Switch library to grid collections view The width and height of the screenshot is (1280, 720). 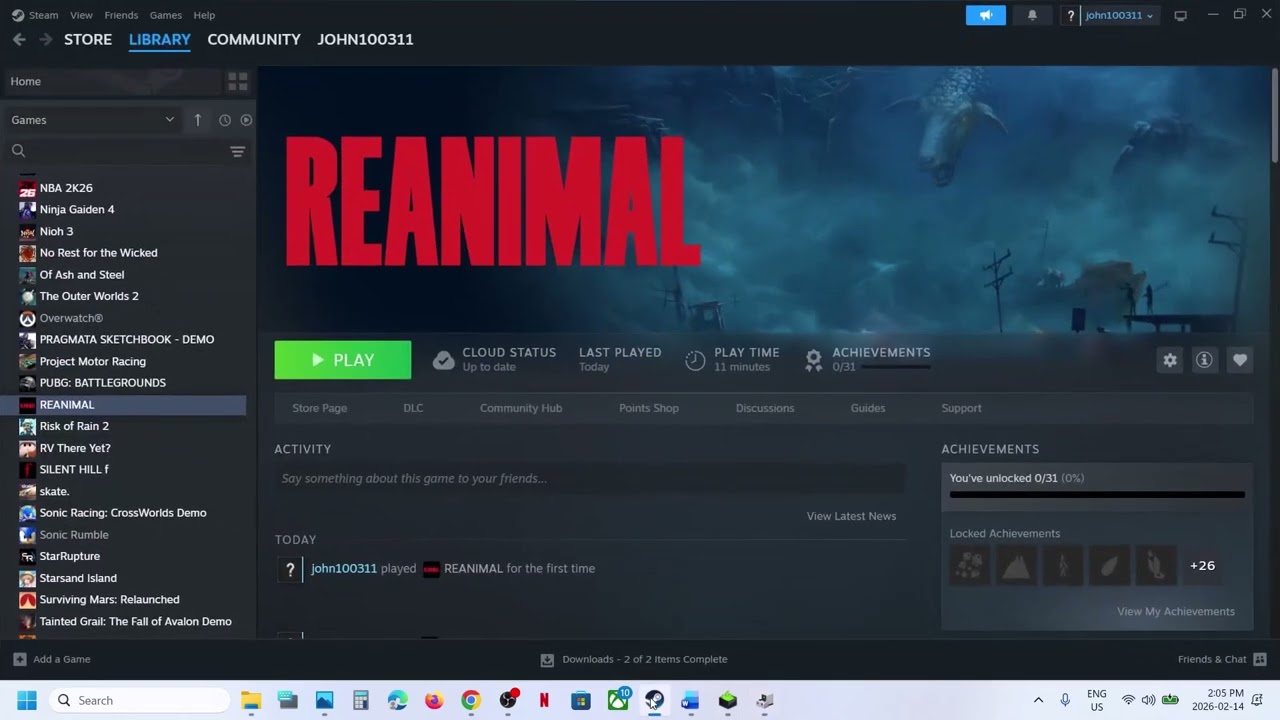pos(237,81)
